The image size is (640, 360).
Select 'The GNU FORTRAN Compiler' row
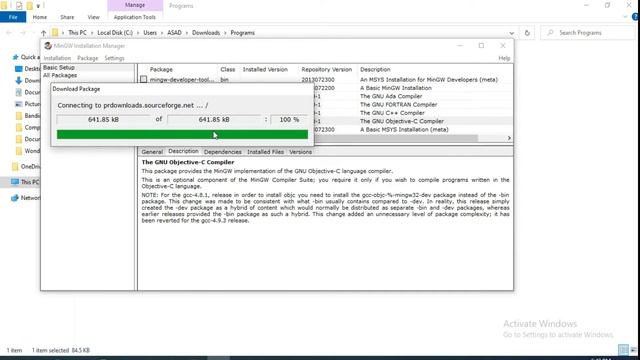[398, 104]
